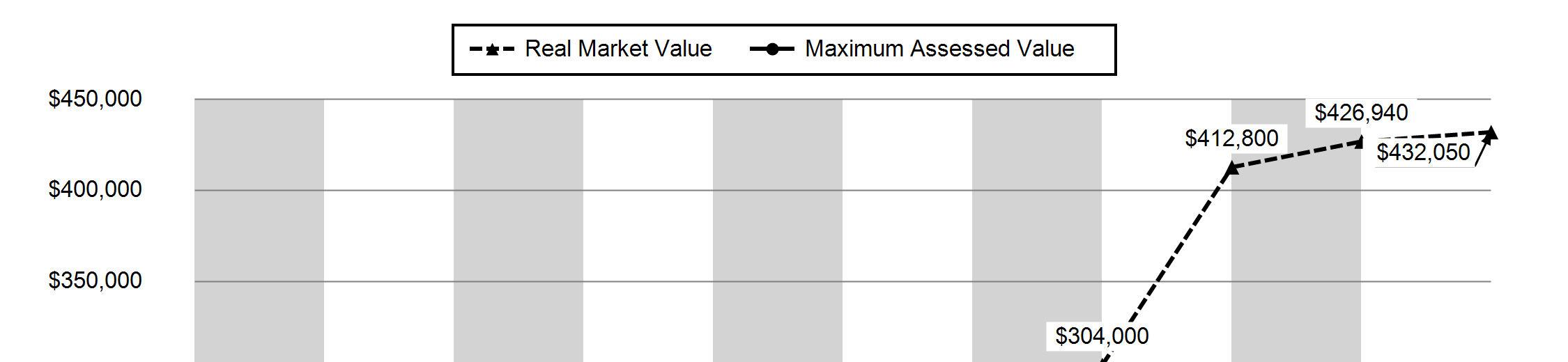Screen dimensions: 1568x362
Task: Select the gray band behind the $412,800 marker
Action: click(x=1296, y=230)
